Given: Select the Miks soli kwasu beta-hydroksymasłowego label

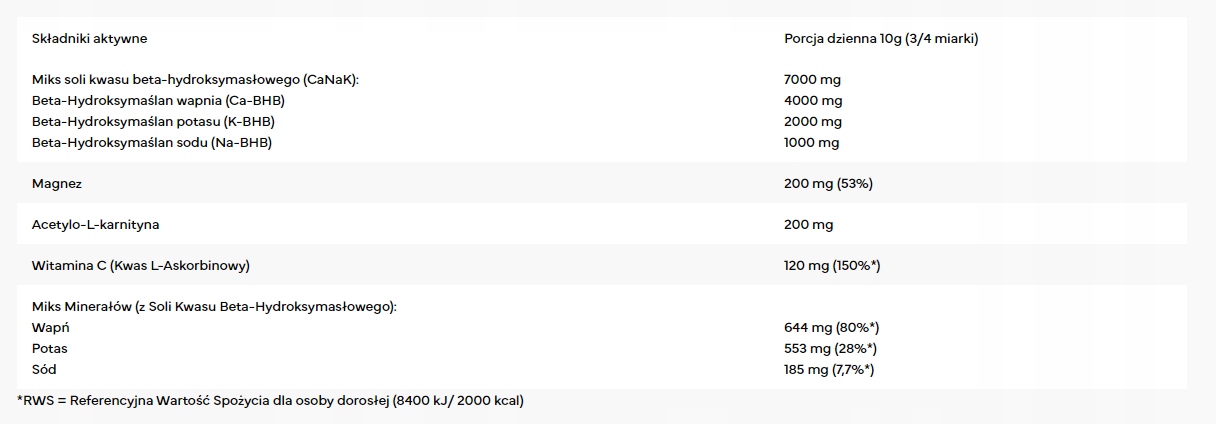Looking at the screenshot, I should point(195,79).
